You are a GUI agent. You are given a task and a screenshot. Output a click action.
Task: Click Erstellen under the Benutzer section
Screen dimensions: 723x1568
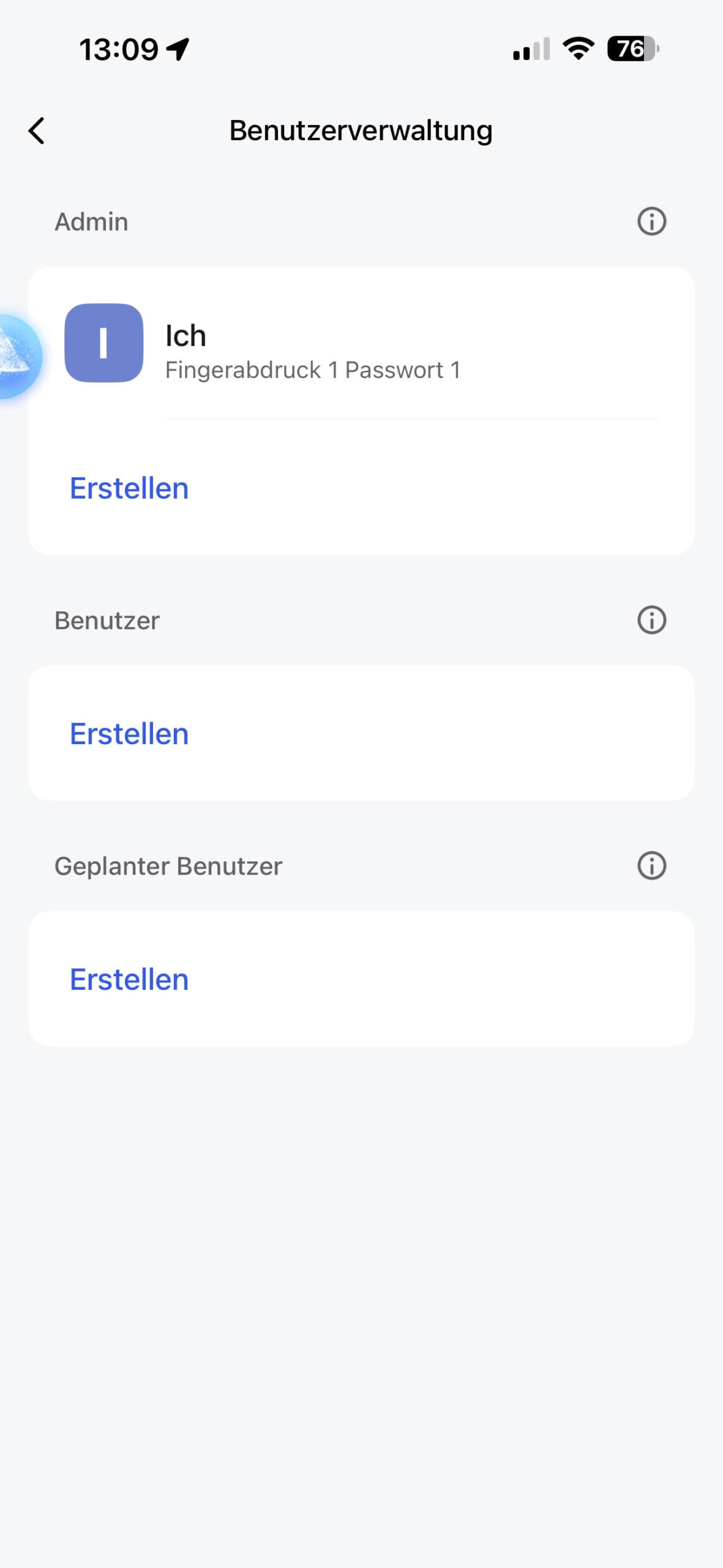tap(129, 734)
